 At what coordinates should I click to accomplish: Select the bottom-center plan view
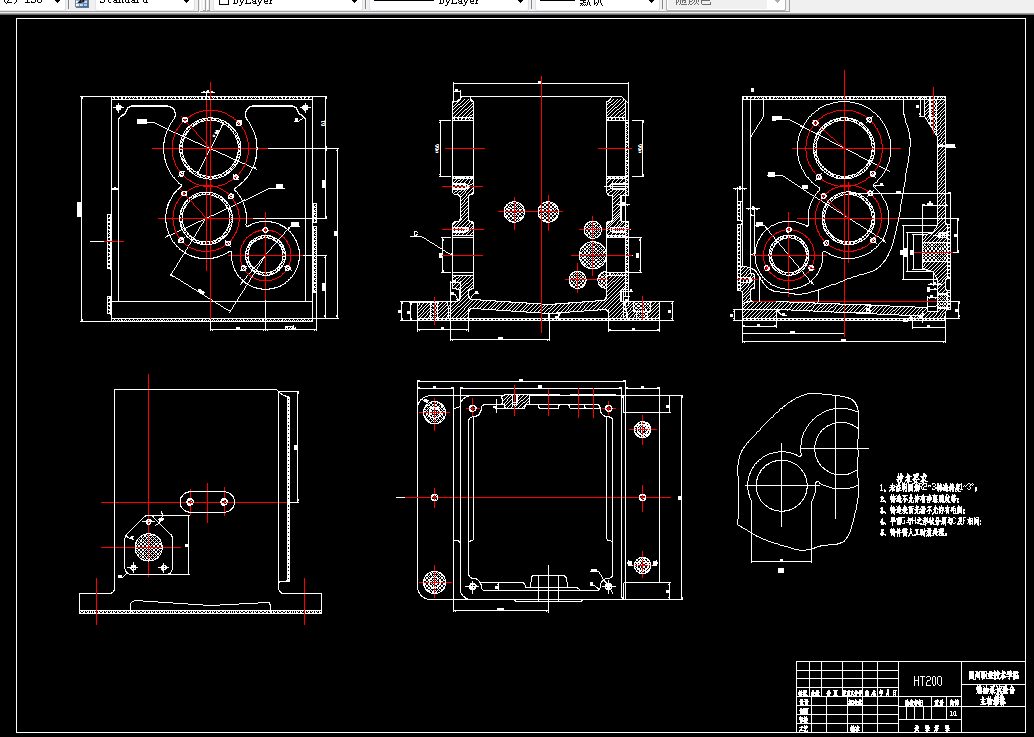pos(541,496)
